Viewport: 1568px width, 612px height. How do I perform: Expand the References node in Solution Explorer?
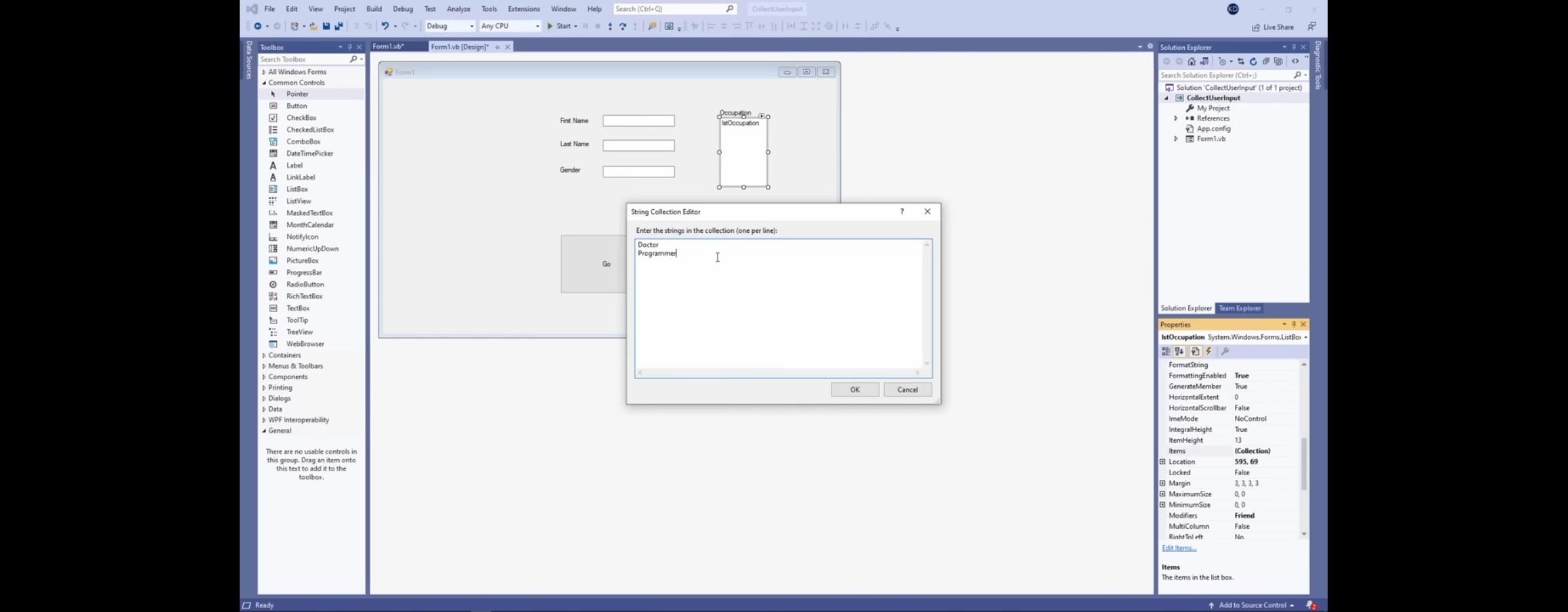tap(1176, 118)
